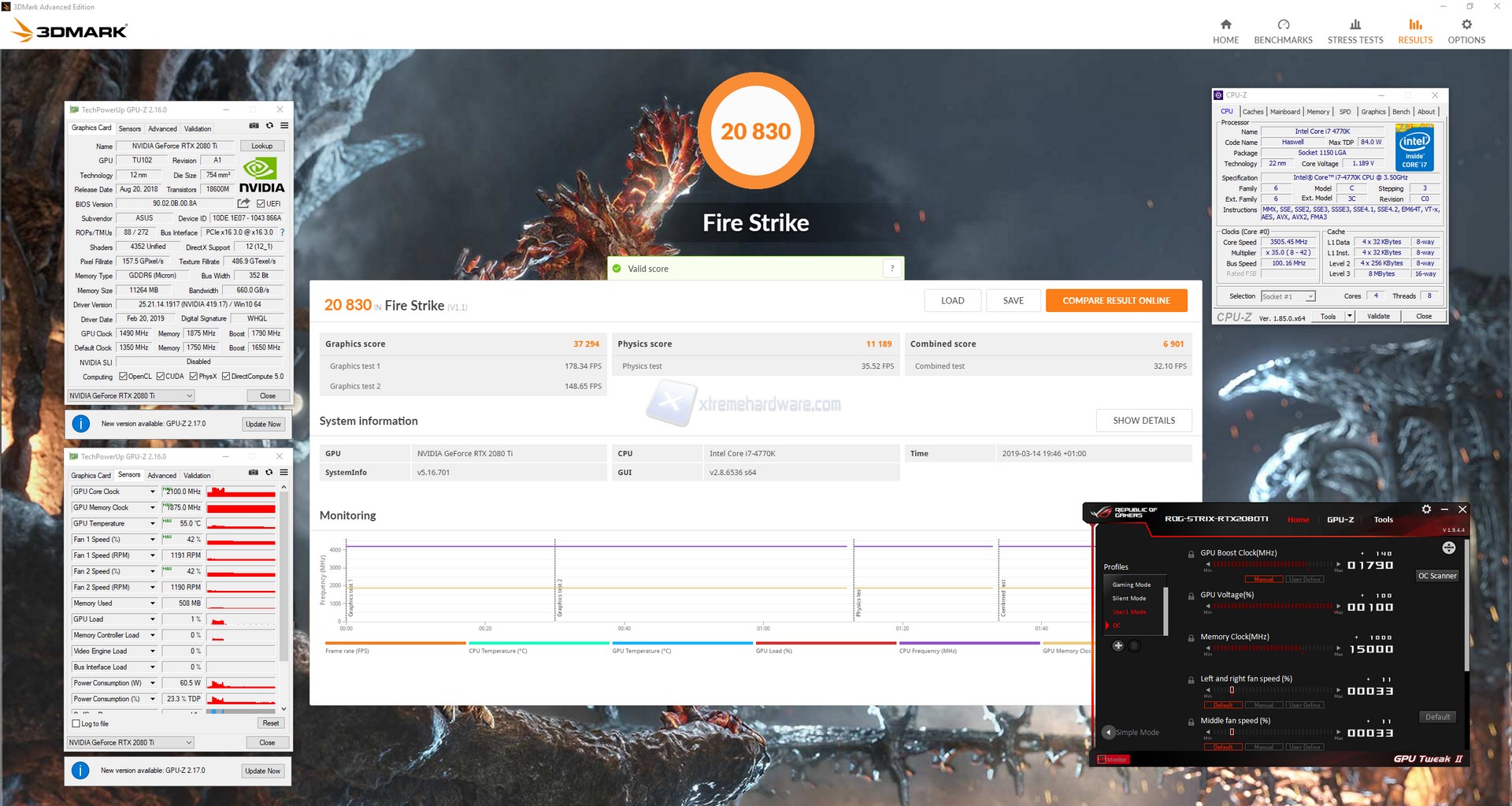Enable Log to file checkbox
Viewport: 1512px width, 806px height.
pos(76,723)
